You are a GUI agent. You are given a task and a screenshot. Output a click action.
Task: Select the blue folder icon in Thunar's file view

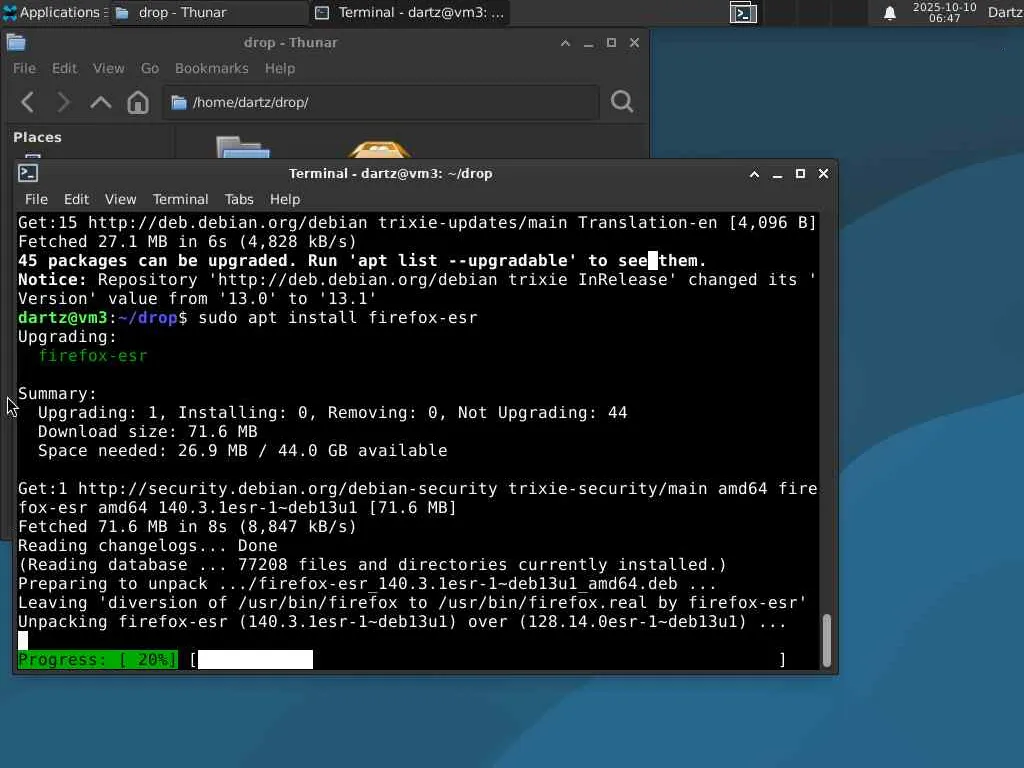point(242,148)
